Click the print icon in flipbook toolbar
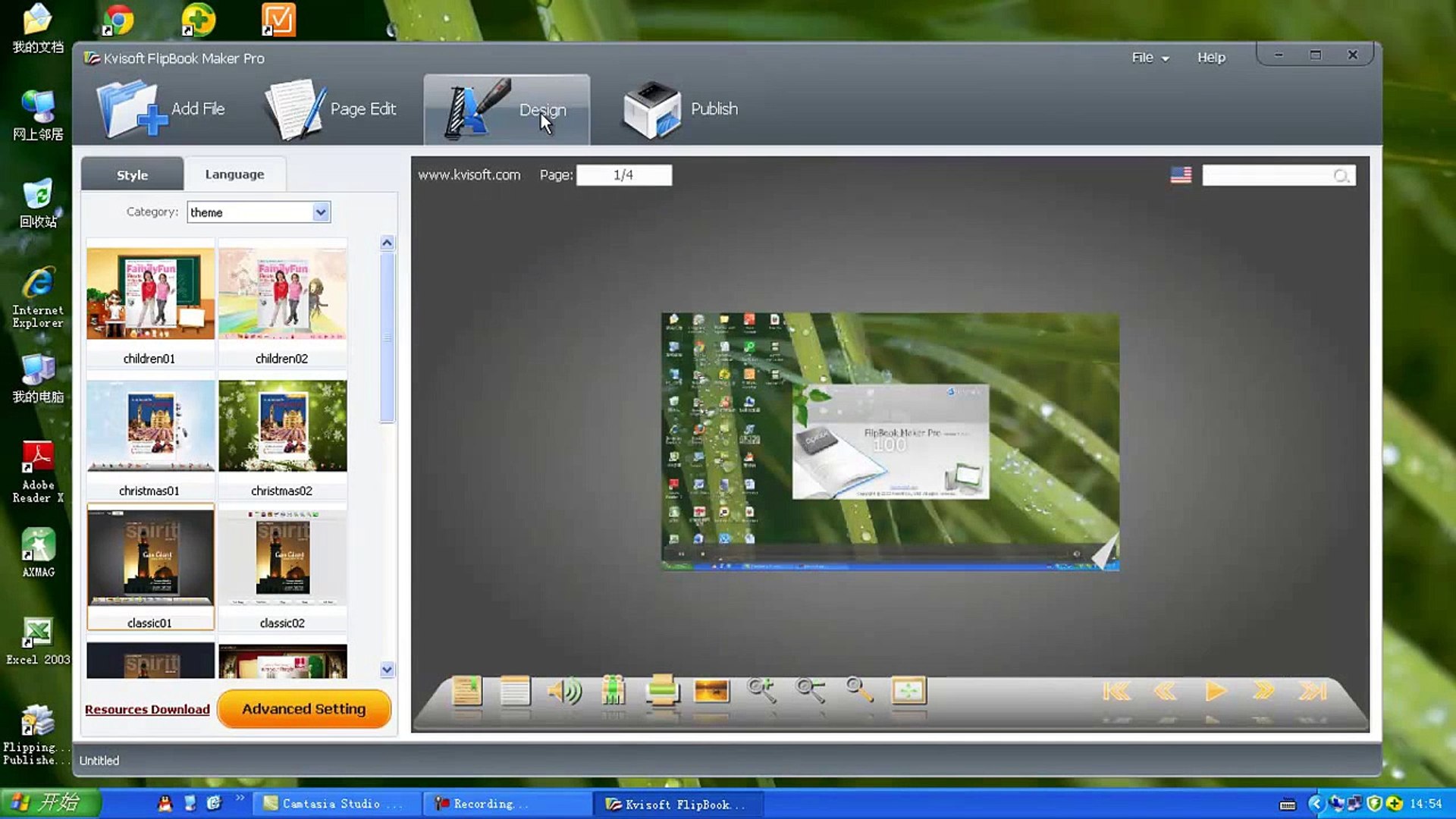 pyautogui.click(x=662, y=691)
